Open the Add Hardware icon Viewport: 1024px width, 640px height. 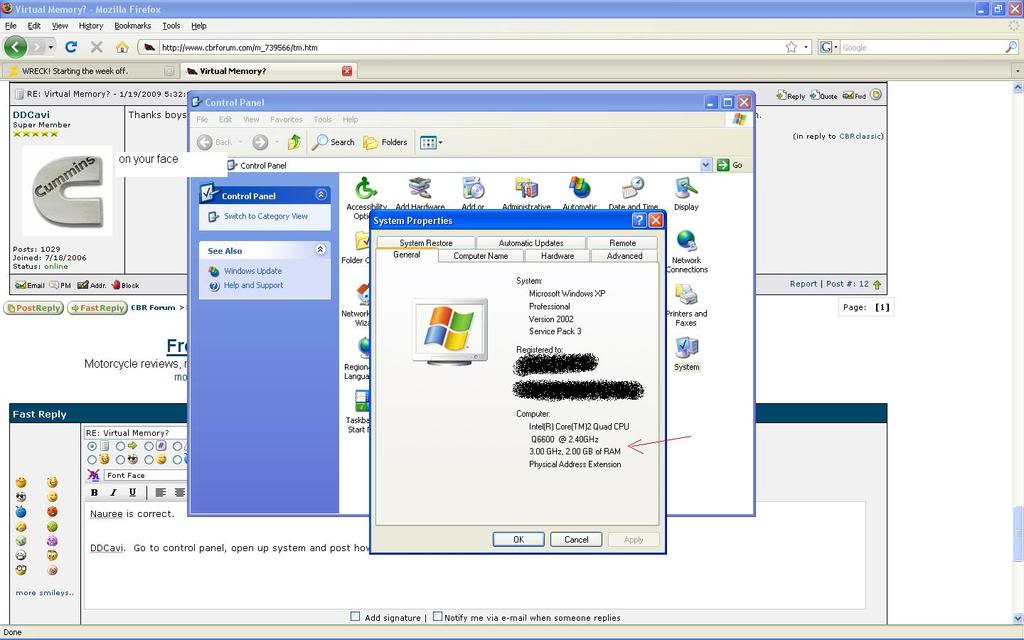pyautogui.click(x=420, y=193)
